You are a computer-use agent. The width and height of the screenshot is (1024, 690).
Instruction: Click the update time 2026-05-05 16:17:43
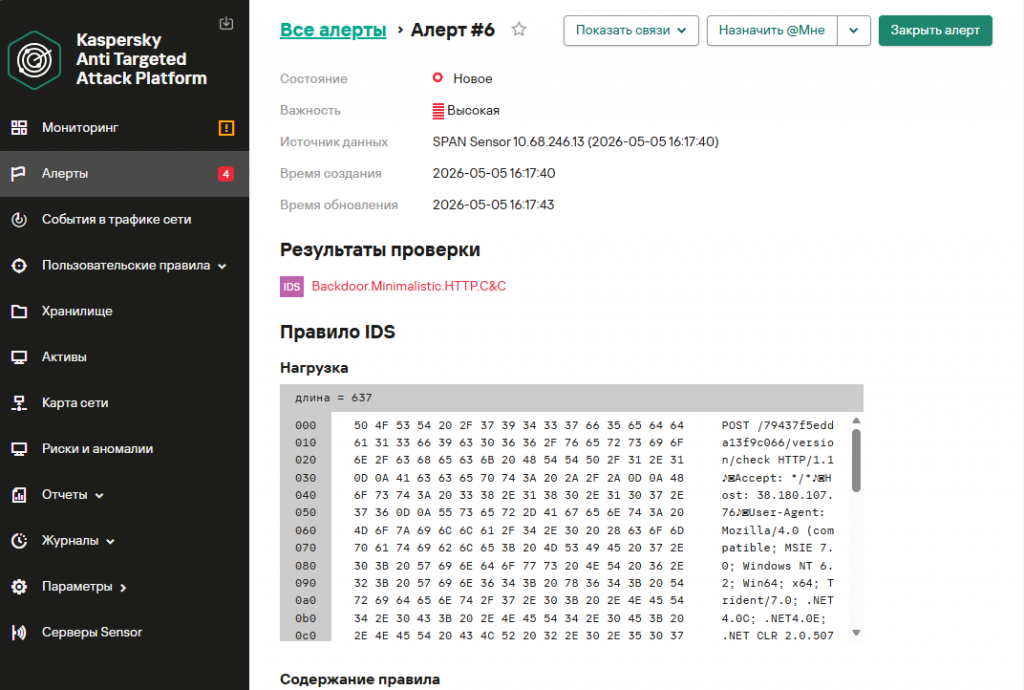[493, 204]
